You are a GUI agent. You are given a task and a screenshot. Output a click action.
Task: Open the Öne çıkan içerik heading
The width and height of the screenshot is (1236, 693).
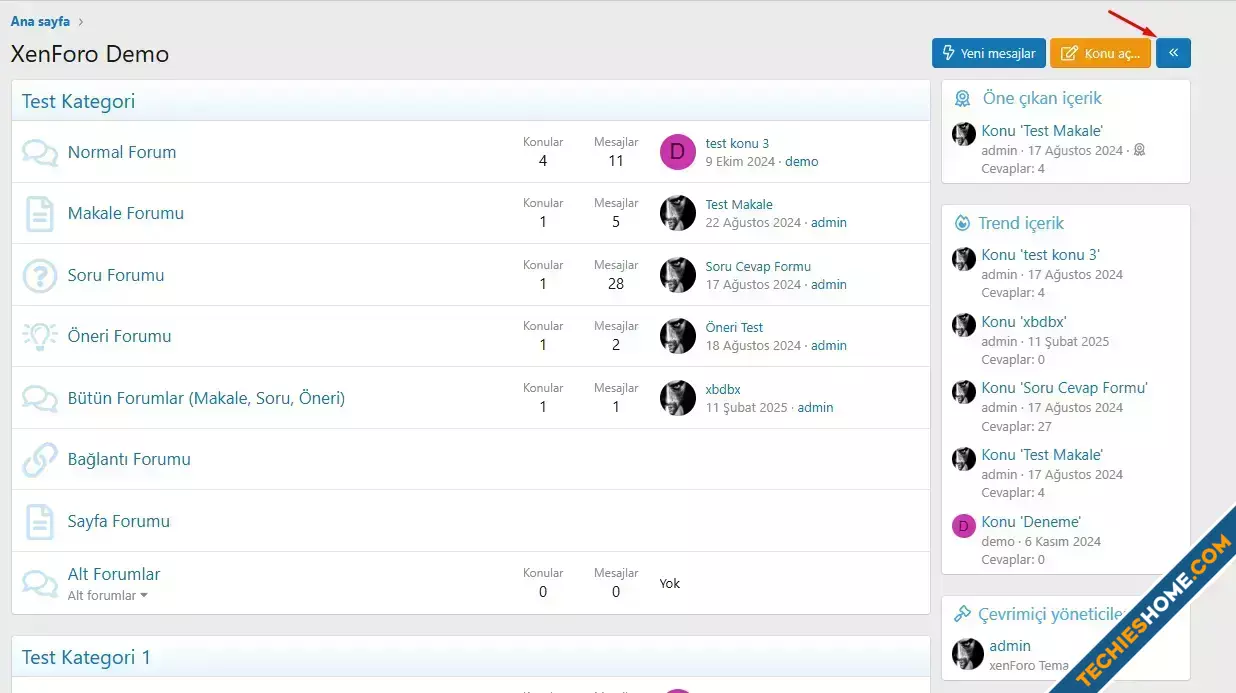pos(1042,98)
